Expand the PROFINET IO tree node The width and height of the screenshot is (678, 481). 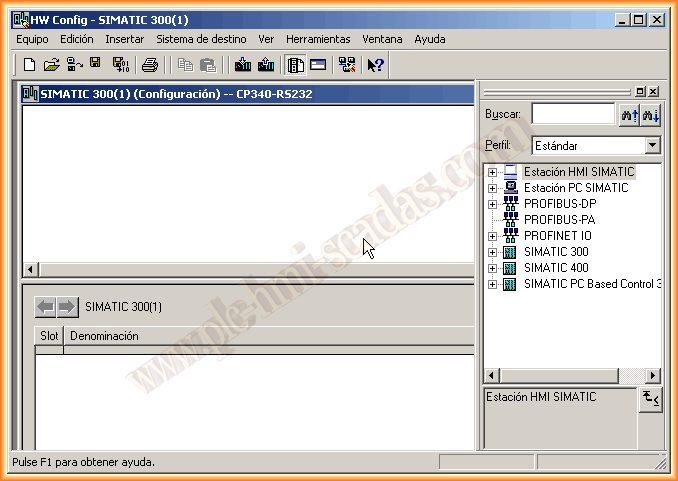tap(492, 236)
